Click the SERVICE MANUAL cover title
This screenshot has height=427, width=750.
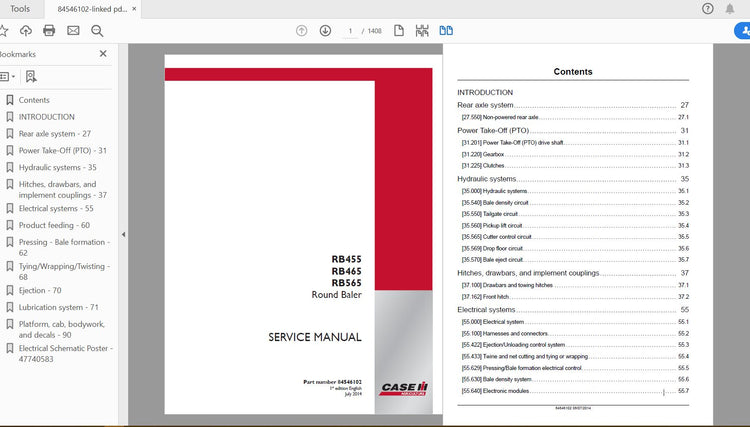click(315, 337)
